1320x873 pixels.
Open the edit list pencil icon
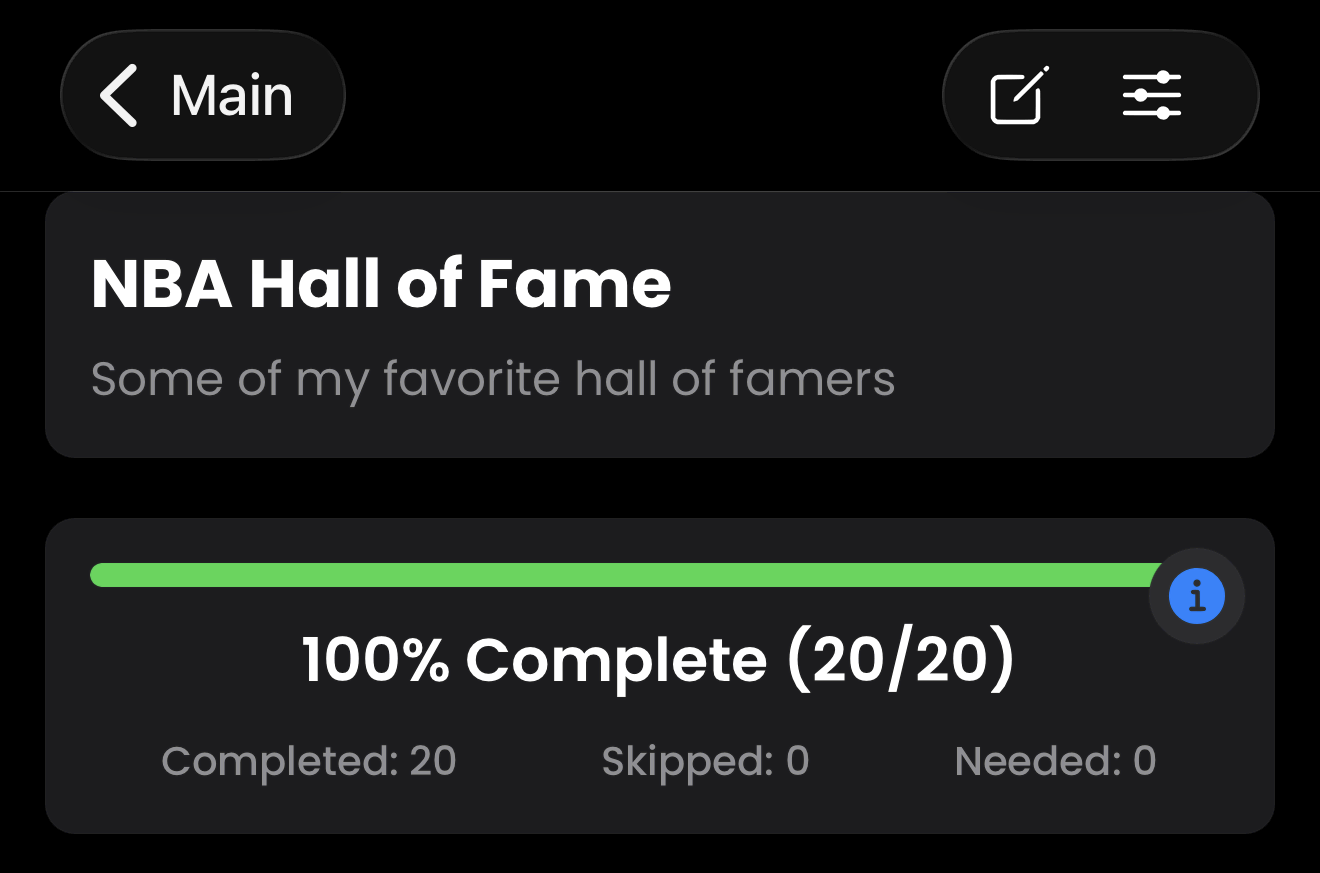click(1019, 96)
